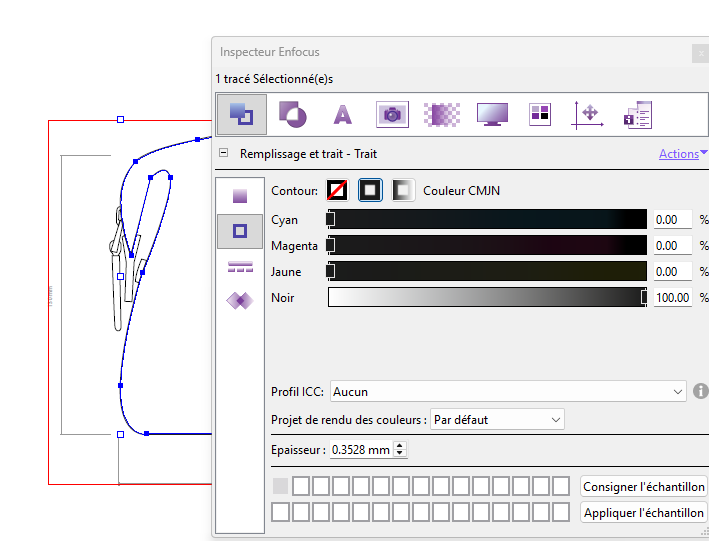
Task: Open the Text category with letter A
Action: click(342, 114)
